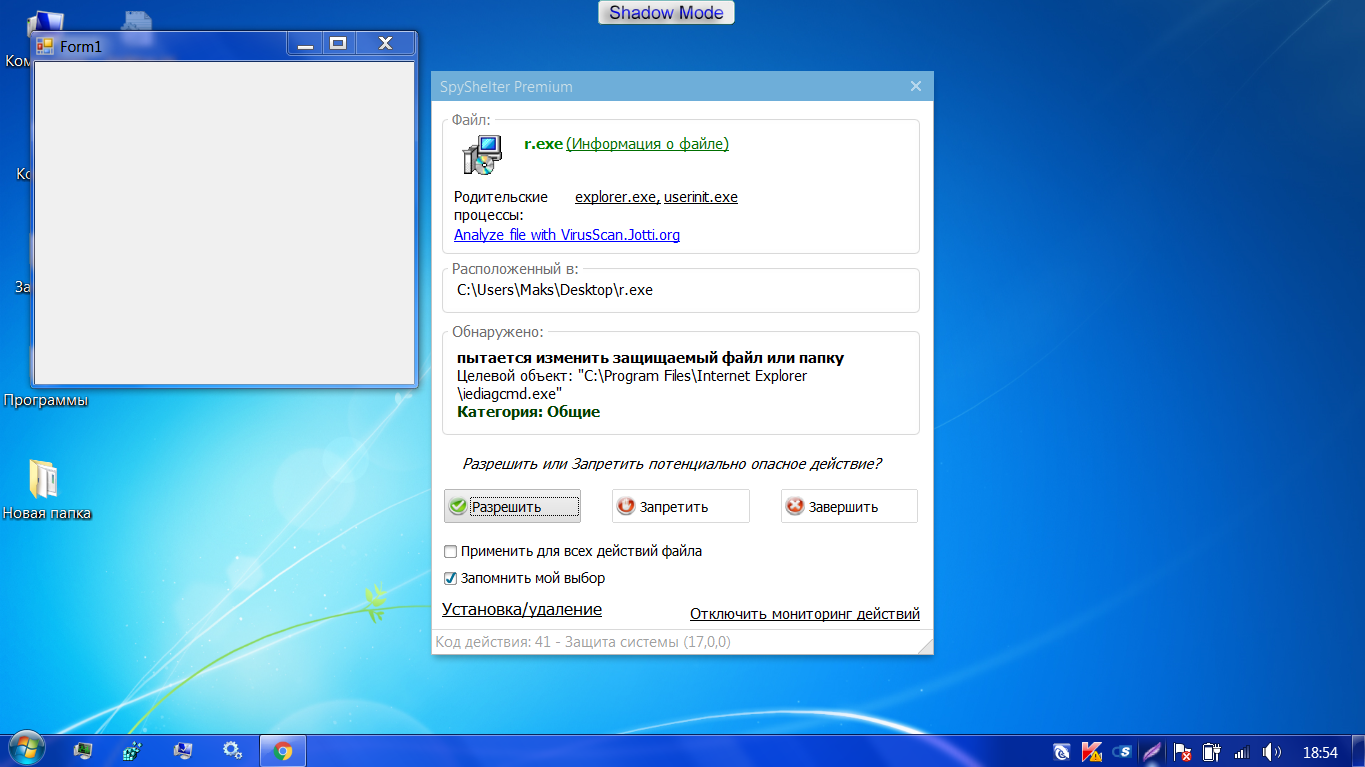Click the userinit.exe parent process link

coord(701,197)
